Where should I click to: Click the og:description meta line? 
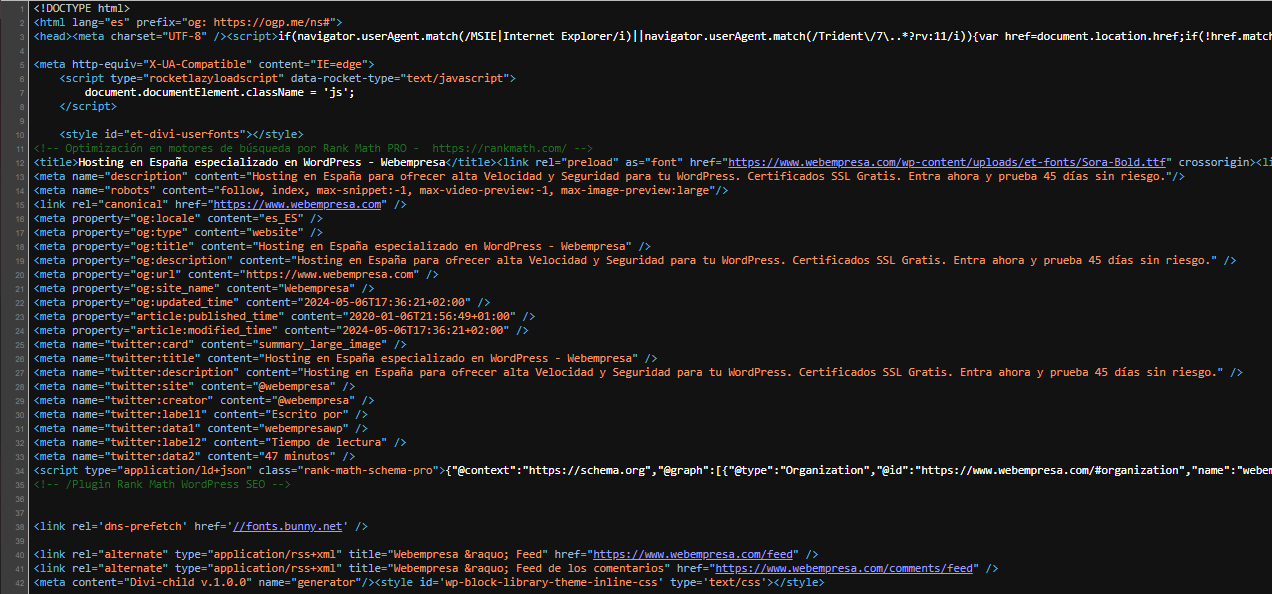point(634,260)
